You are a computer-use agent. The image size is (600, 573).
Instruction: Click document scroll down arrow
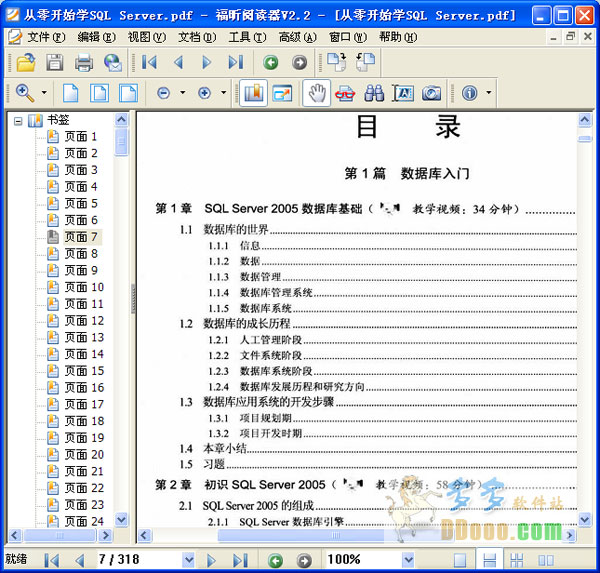coord(585,519)
